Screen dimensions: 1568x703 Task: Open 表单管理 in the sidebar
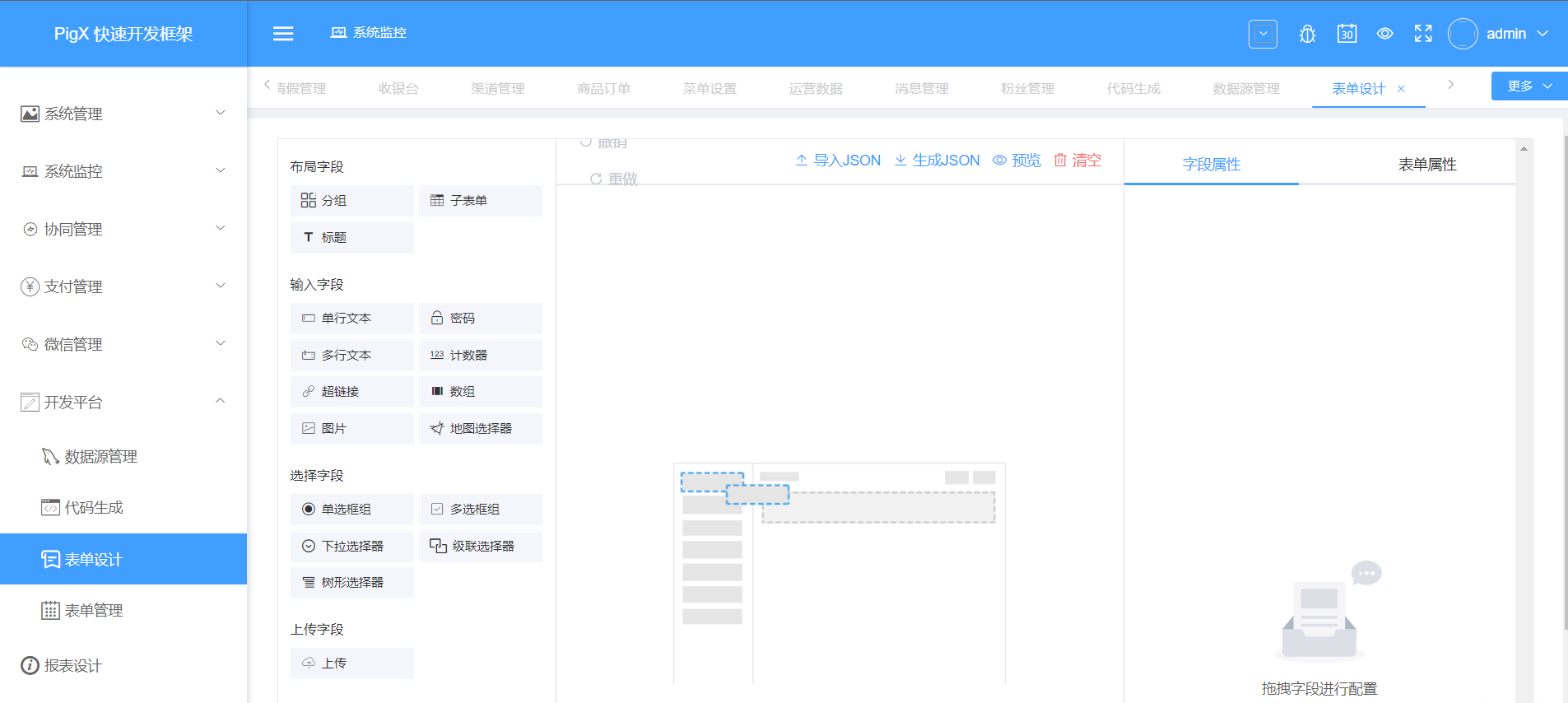[94, 611]
